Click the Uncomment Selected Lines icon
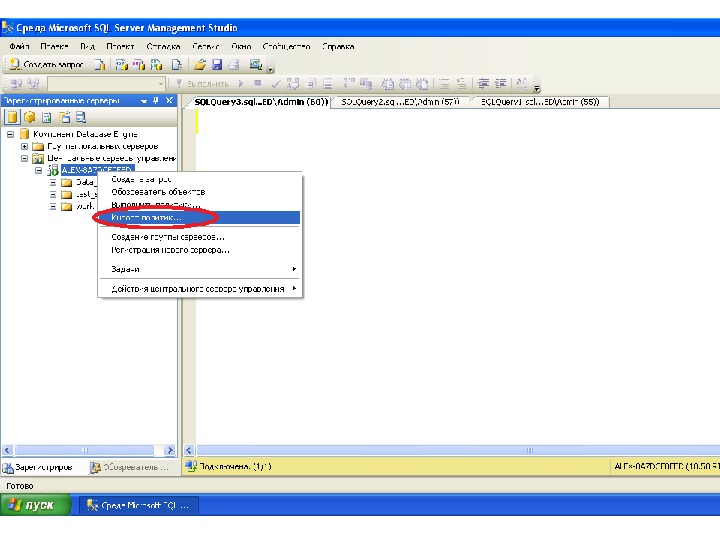Viewport: 720px width, 540px height. pyautogui.click(x=462, y=84)
